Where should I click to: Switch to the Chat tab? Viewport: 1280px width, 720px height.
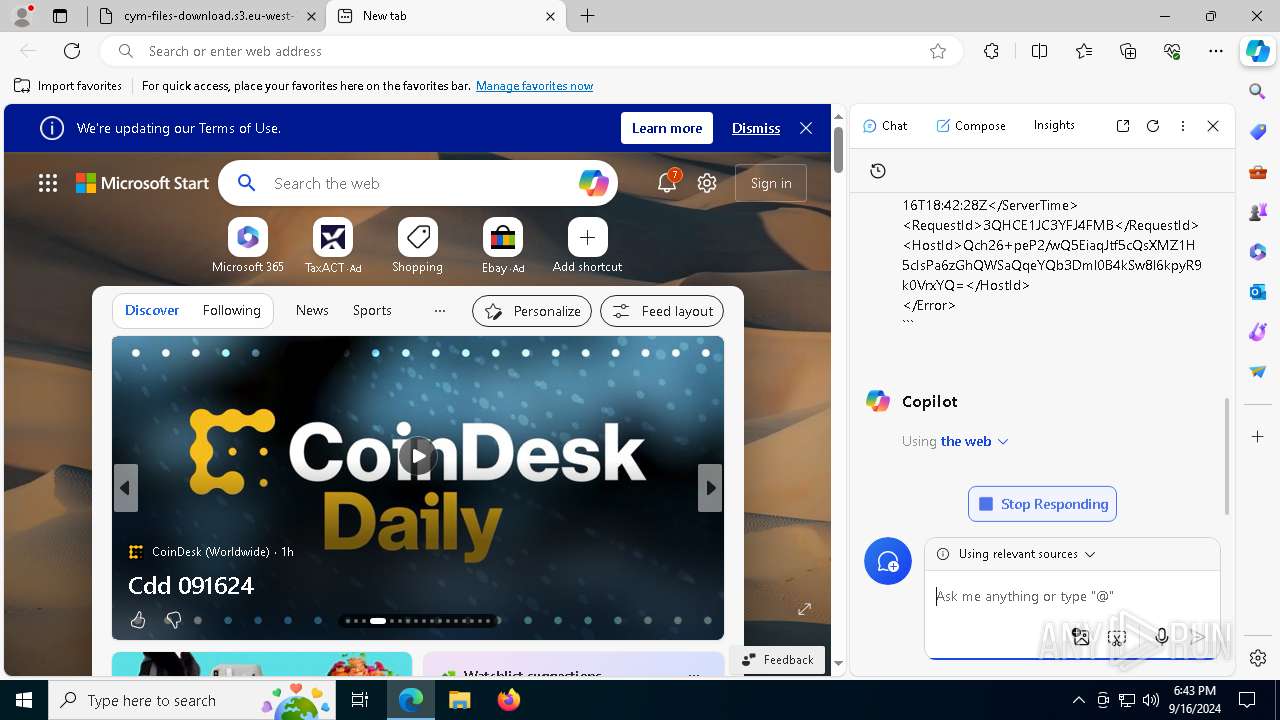point(885,126)
